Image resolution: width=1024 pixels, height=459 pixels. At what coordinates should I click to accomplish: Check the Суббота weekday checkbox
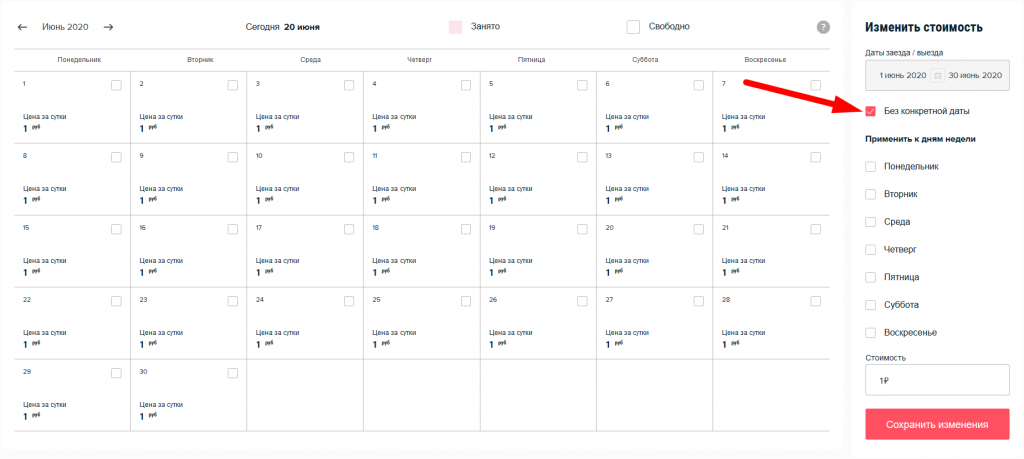pos(871,304)
